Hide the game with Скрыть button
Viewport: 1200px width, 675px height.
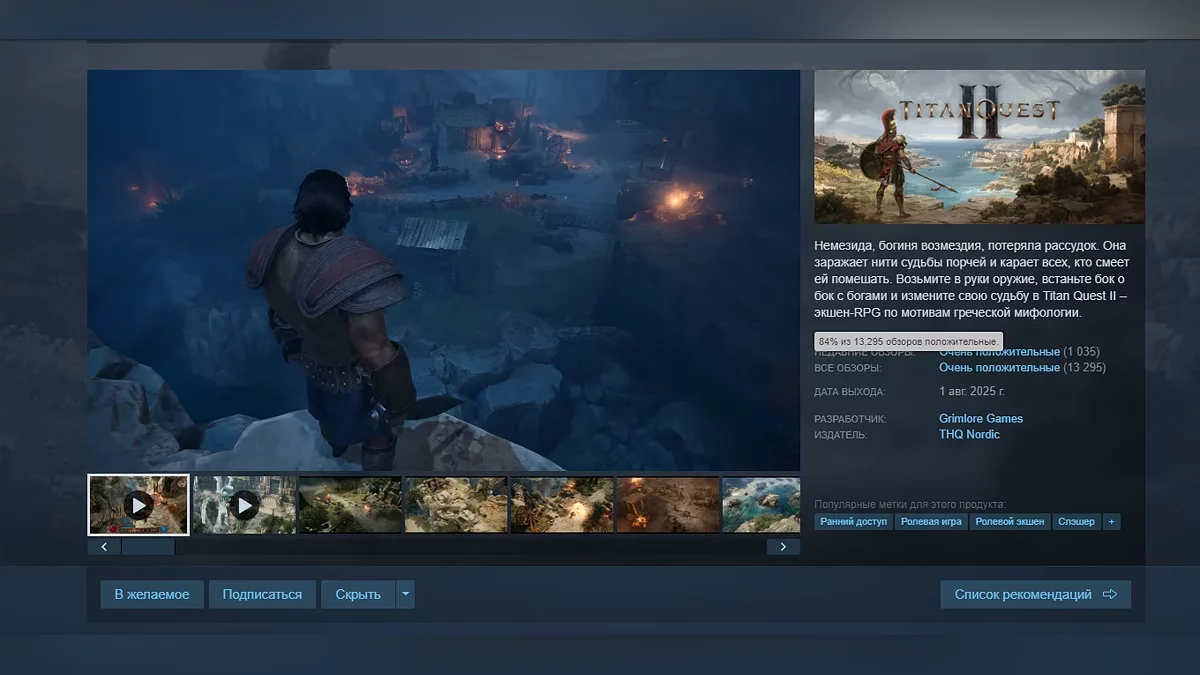[x=358, y=594]
